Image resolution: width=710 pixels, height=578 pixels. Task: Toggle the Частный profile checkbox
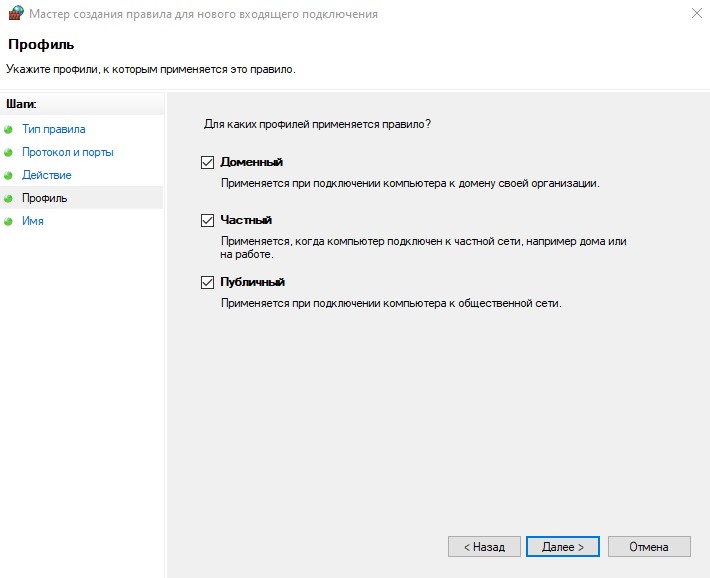click(x=208, y=220)
